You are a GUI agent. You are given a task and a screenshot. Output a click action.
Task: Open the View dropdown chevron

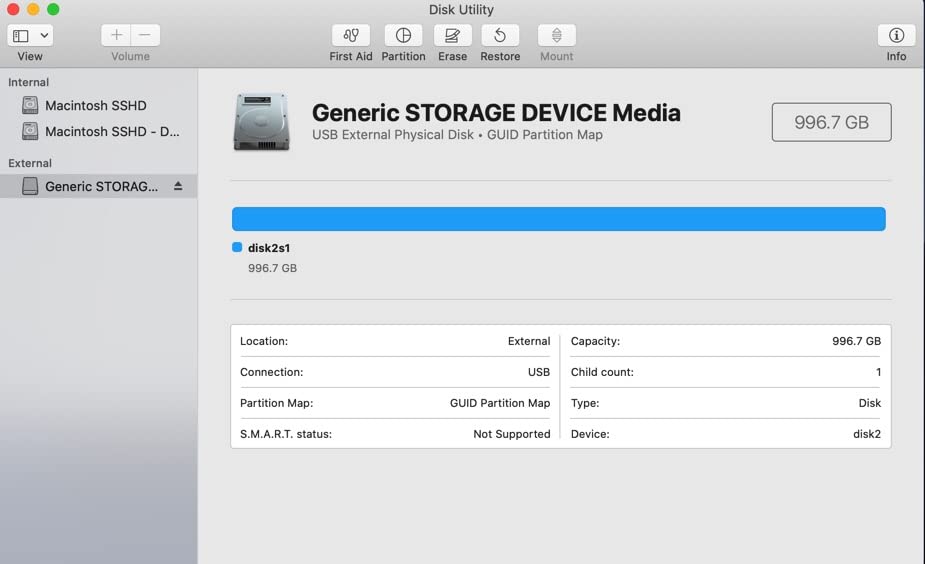44,35
